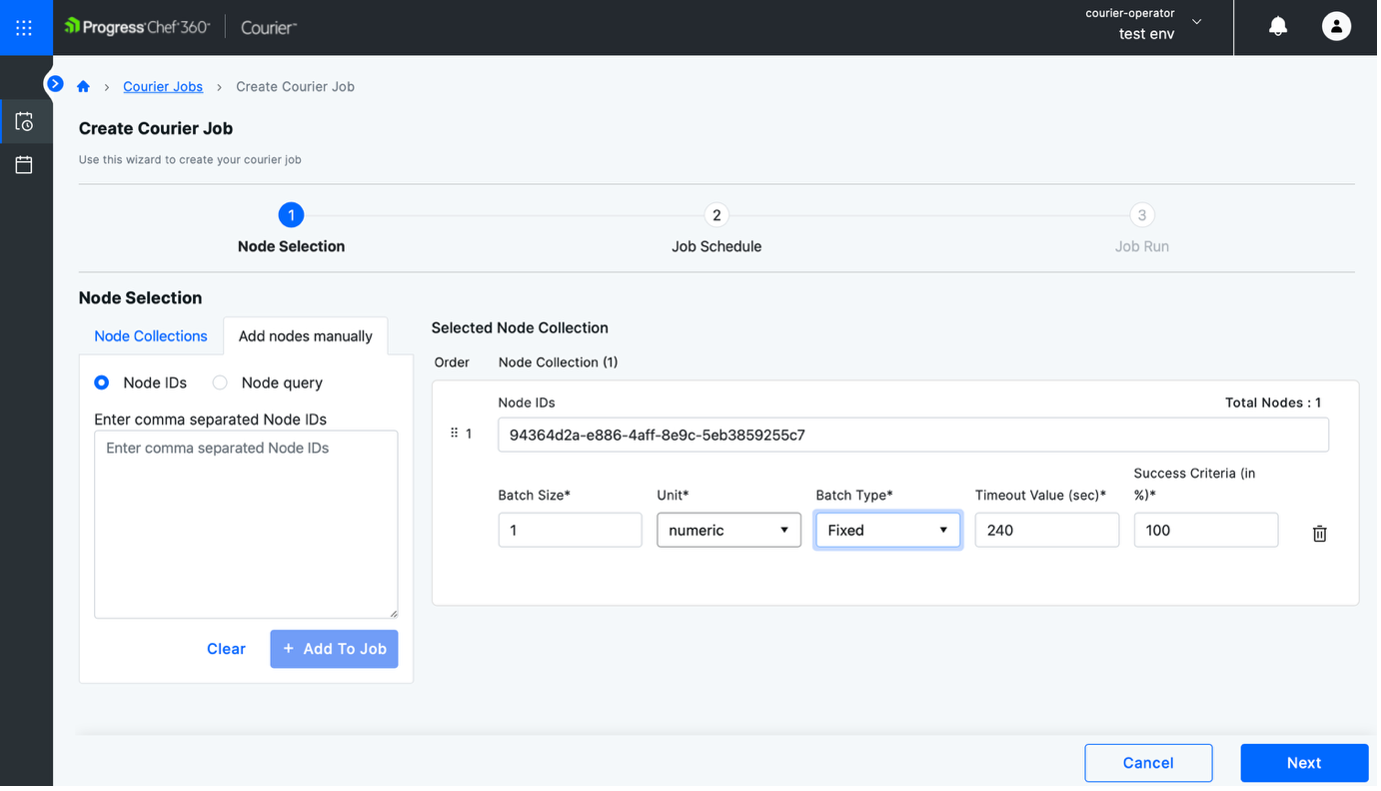
Task: Go to Job Schedule step 2
Action: [x=716, y=215]
